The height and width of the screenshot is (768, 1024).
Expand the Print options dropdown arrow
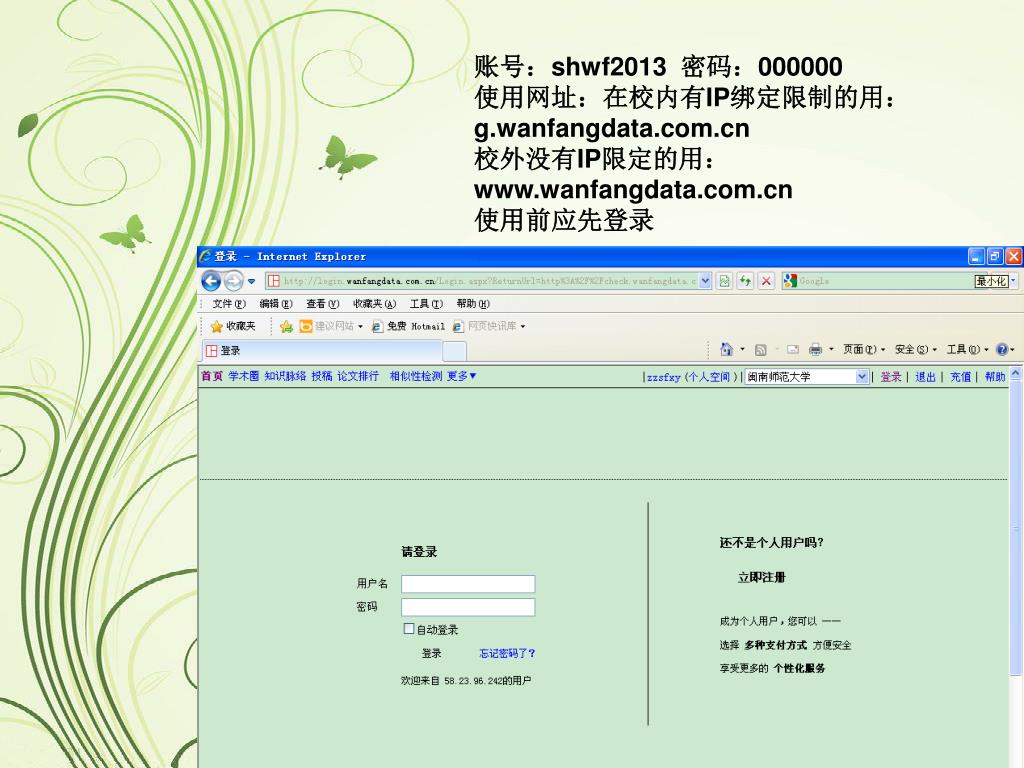(x=831, y=349)
